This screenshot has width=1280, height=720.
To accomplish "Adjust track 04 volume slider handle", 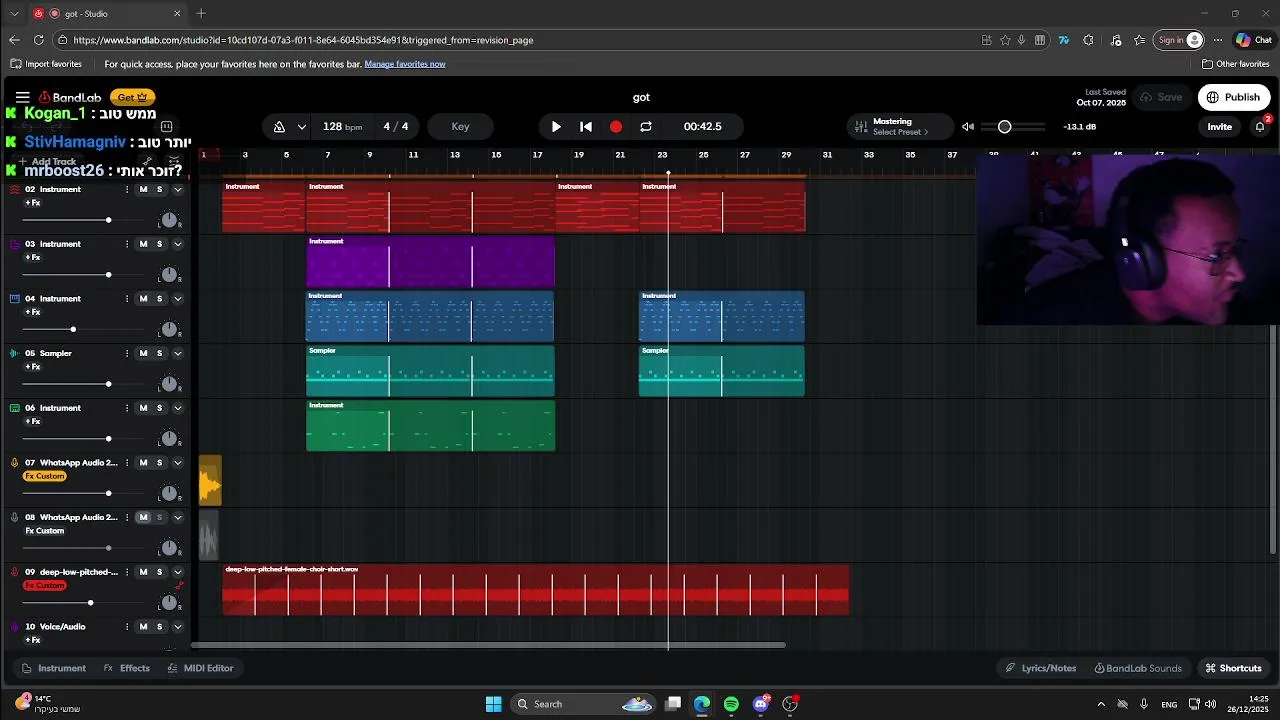I will [73, 329].
